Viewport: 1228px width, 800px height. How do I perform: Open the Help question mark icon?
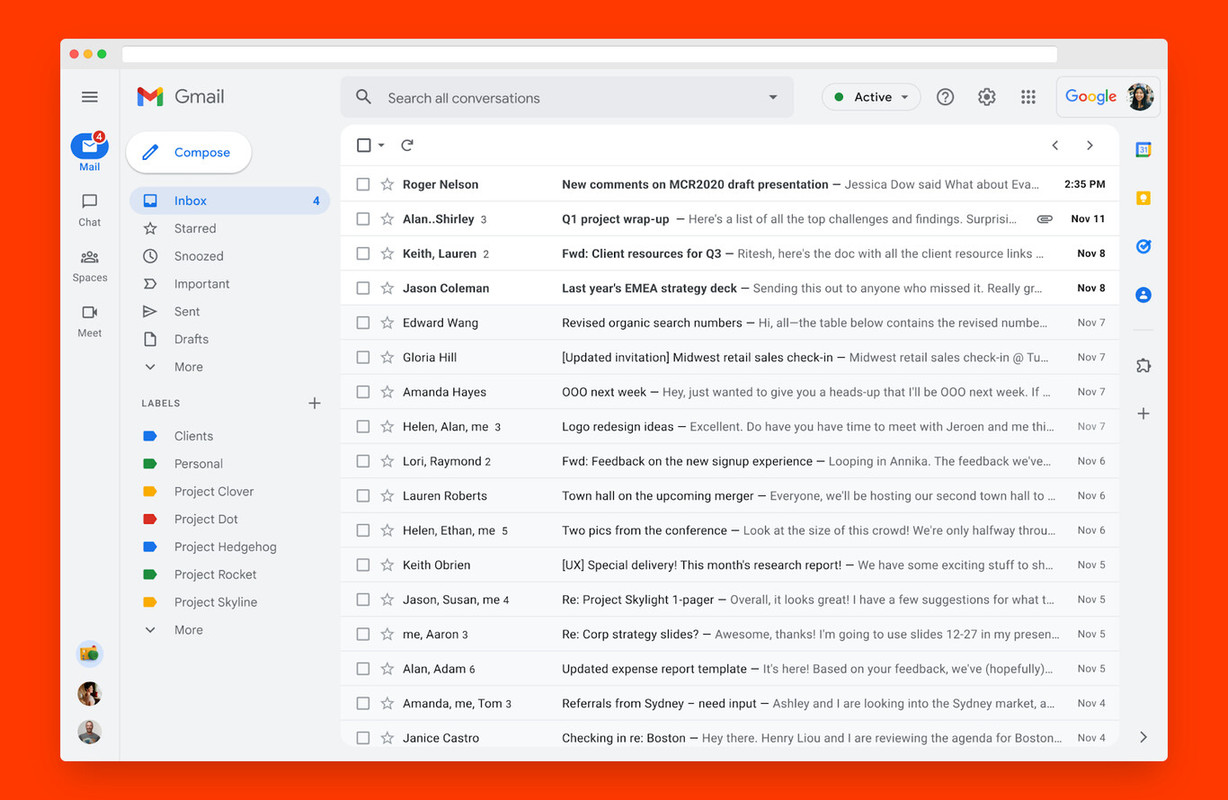point(945,97)
